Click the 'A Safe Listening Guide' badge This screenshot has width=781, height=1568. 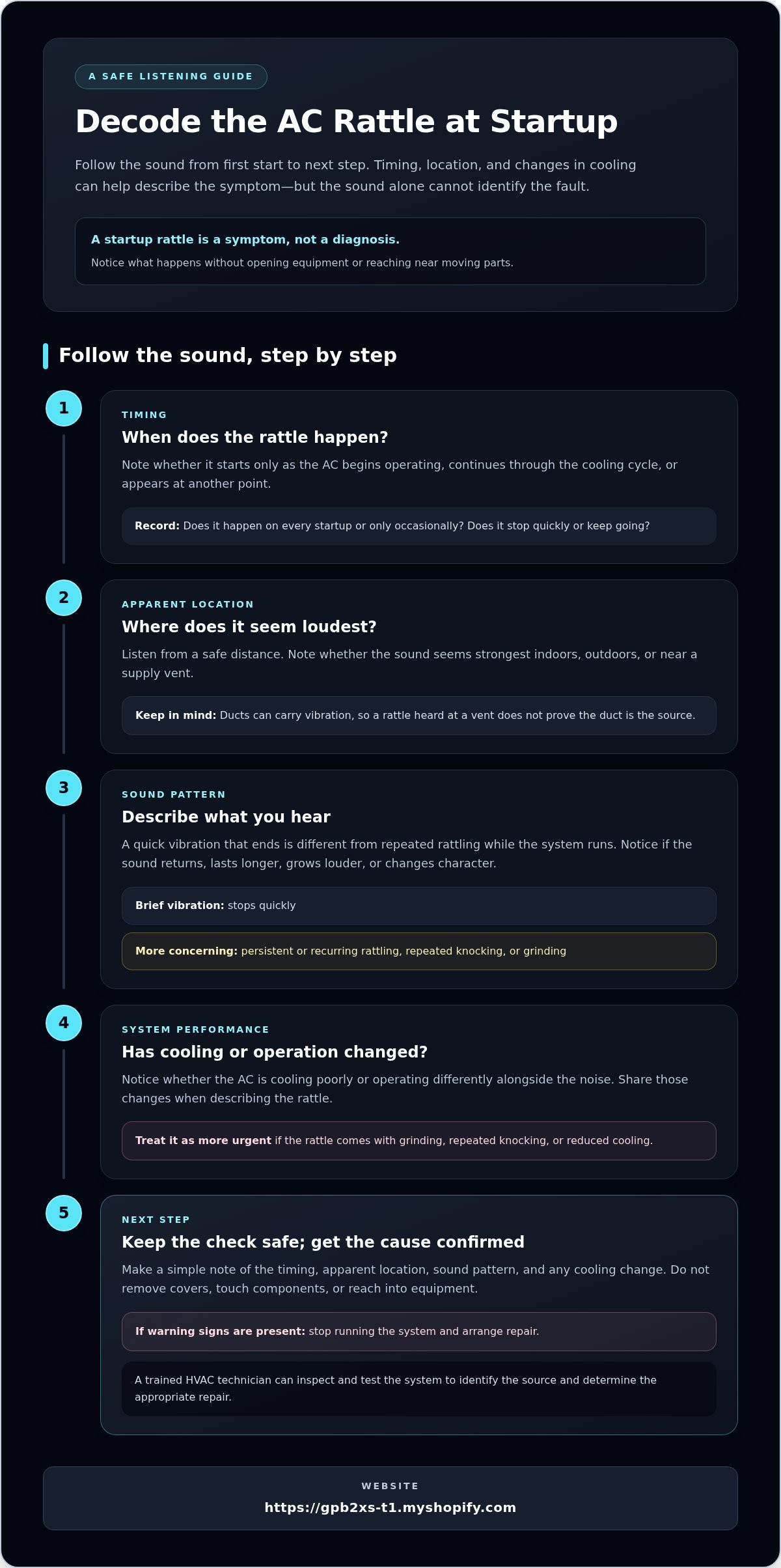point(171,77)
